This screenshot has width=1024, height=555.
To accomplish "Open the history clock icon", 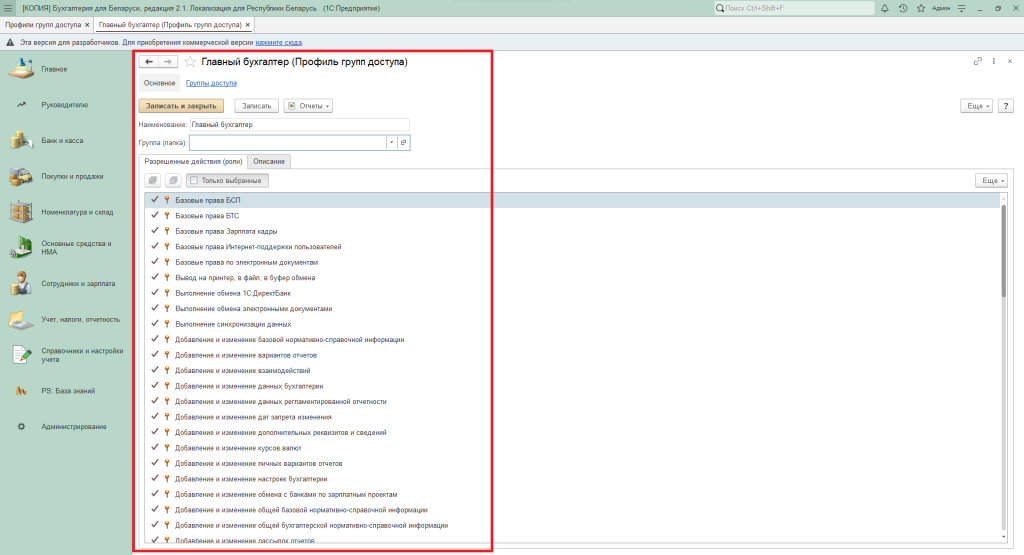I will point(903,8).
